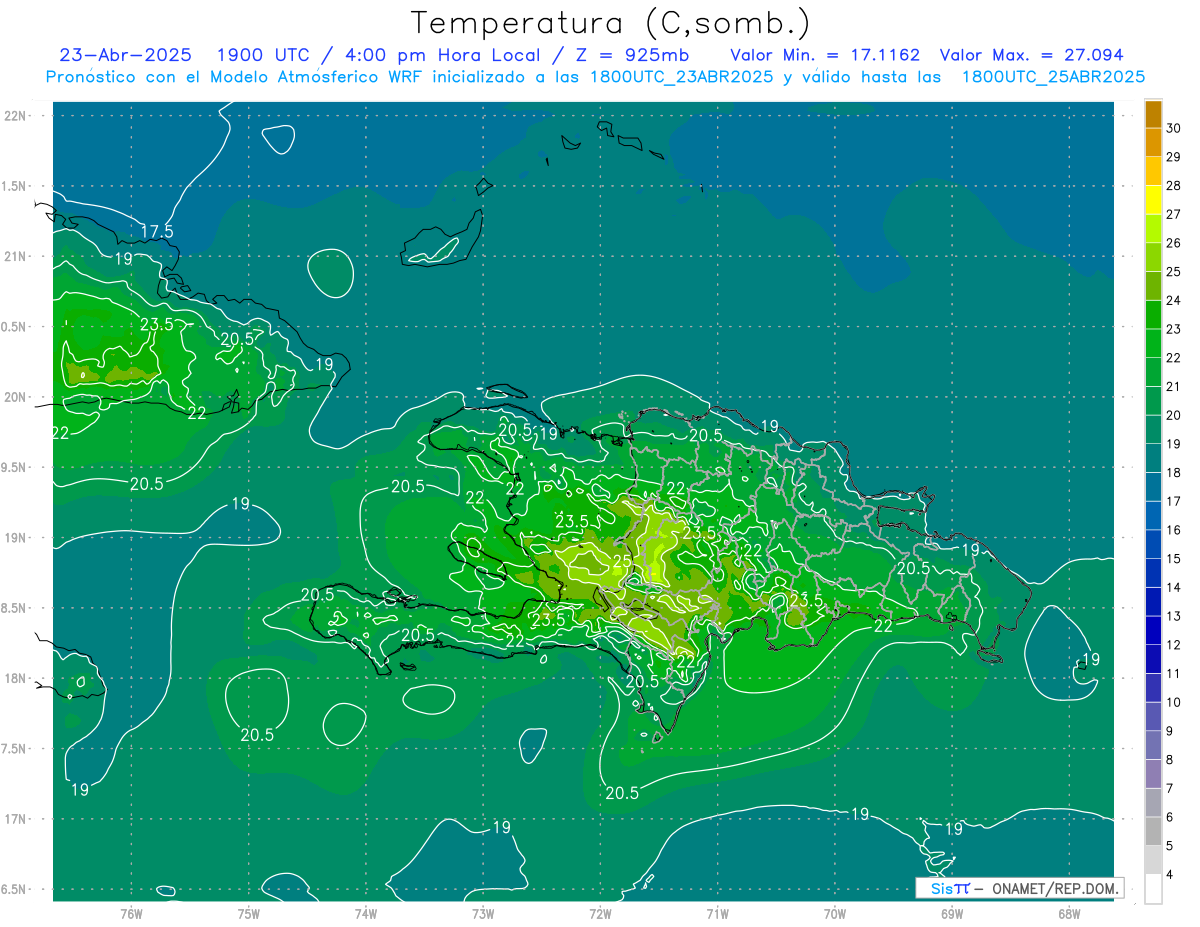
Task: Click latitude axis label '22N'
Action: pos(15,115)
